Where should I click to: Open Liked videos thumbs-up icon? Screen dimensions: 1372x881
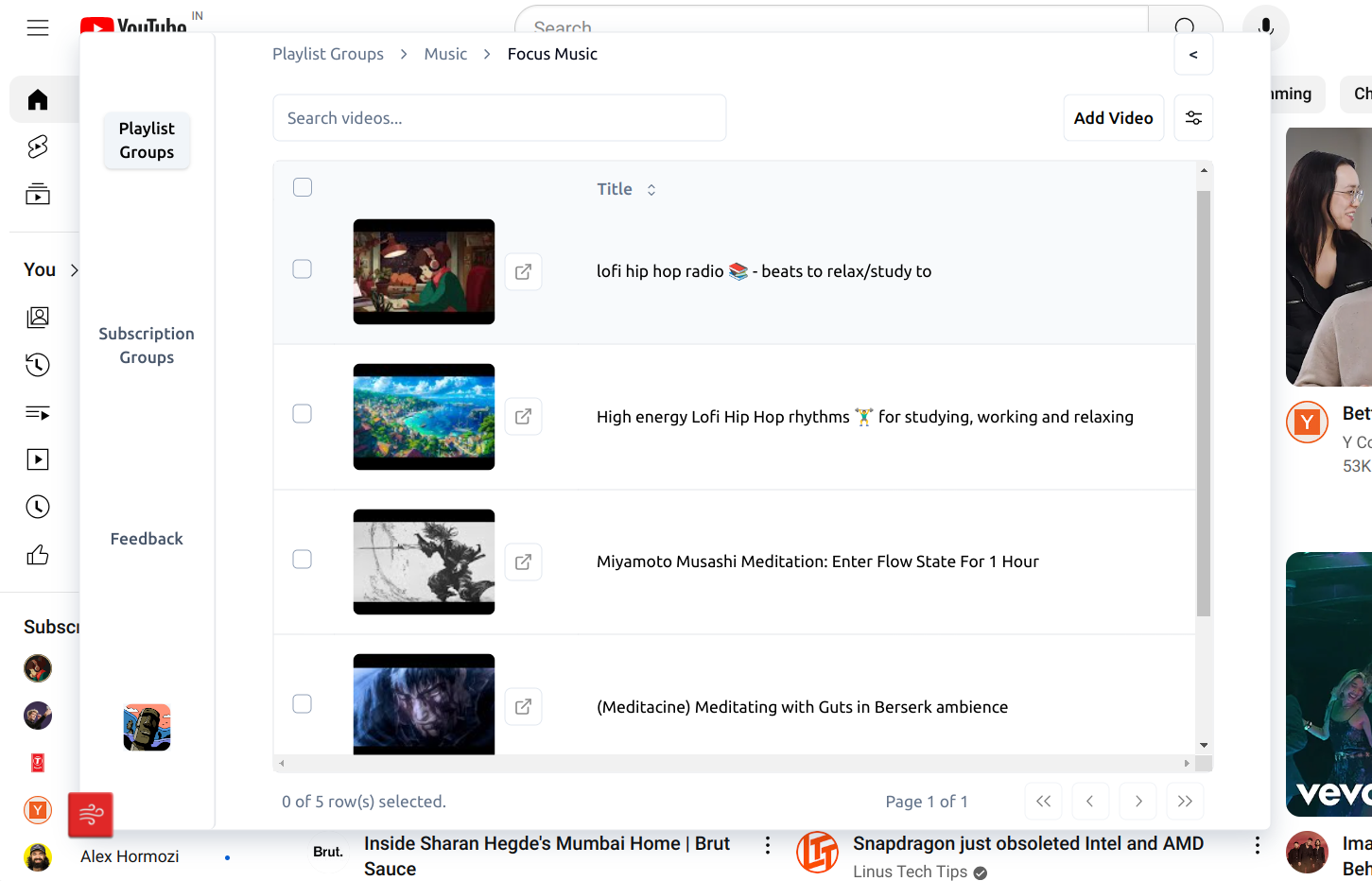(x=38, y=555)
